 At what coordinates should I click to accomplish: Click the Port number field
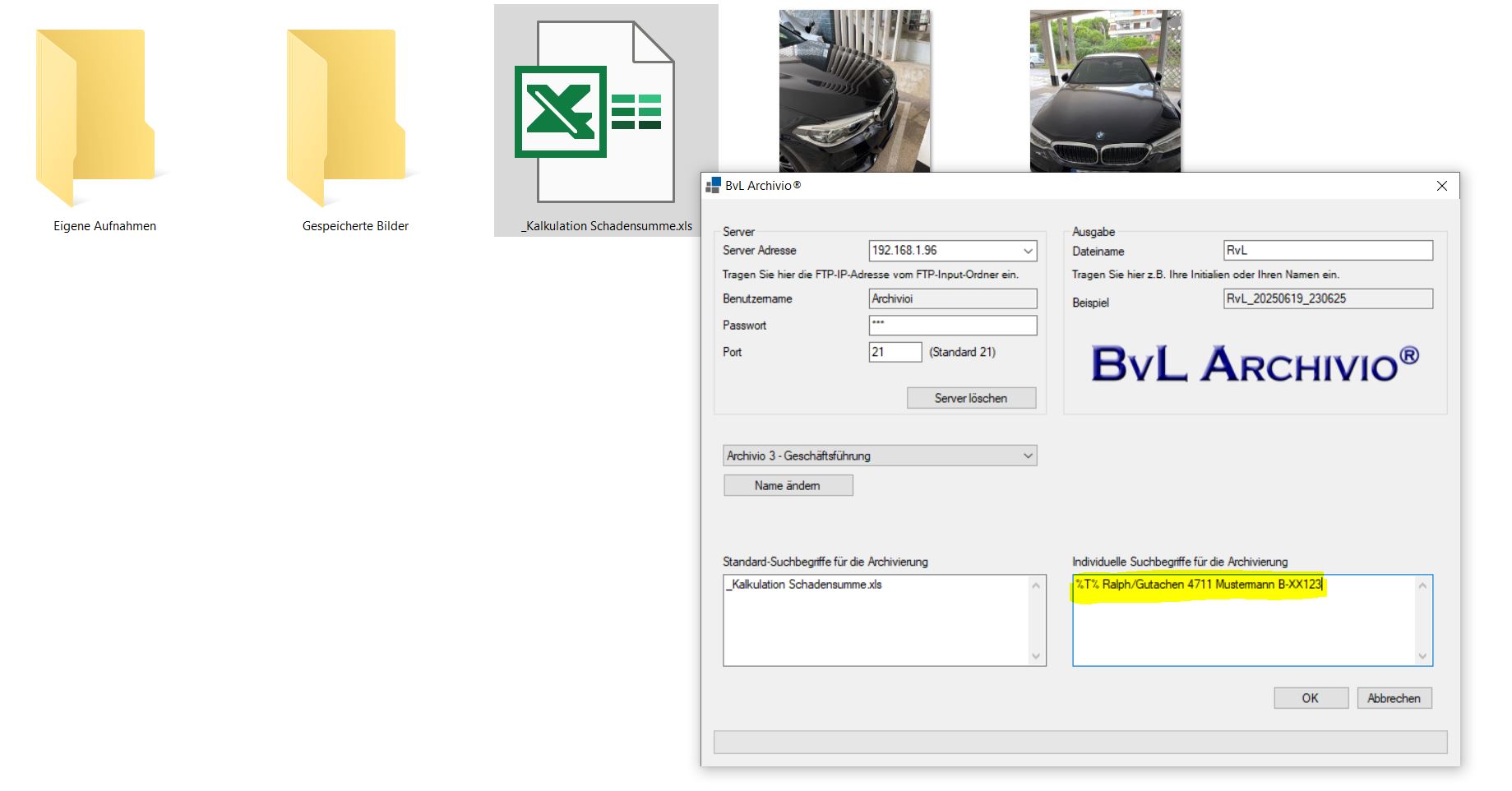[895, 352]
